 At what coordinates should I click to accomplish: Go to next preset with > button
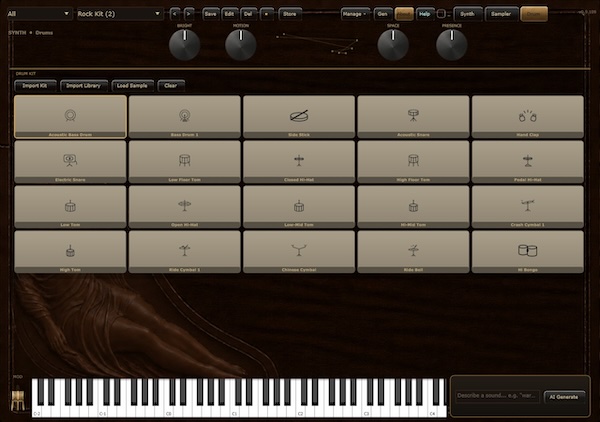tap(188, 14)
